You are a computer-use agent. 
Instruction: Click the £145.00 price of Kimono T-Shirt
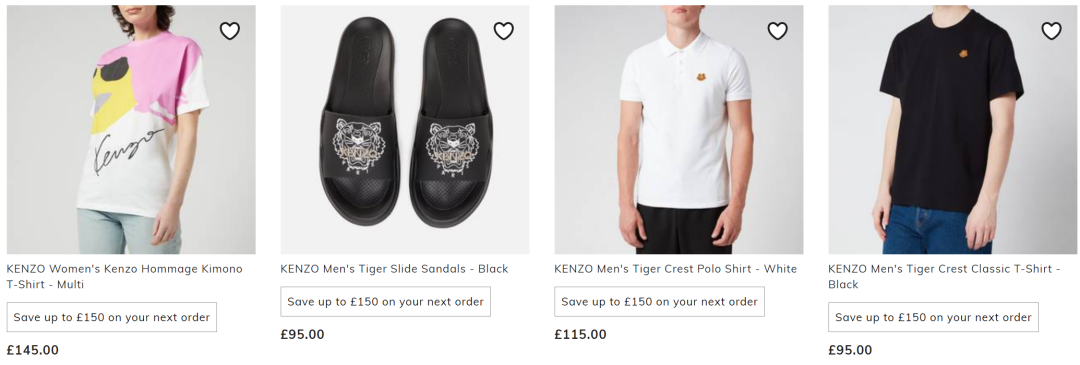33,350
